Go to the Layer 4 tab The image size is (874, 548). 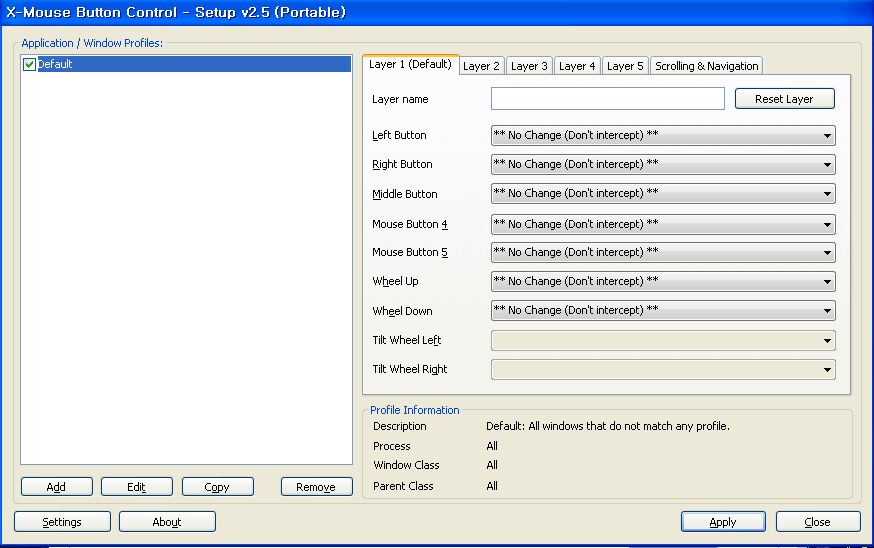coord(577,66)
